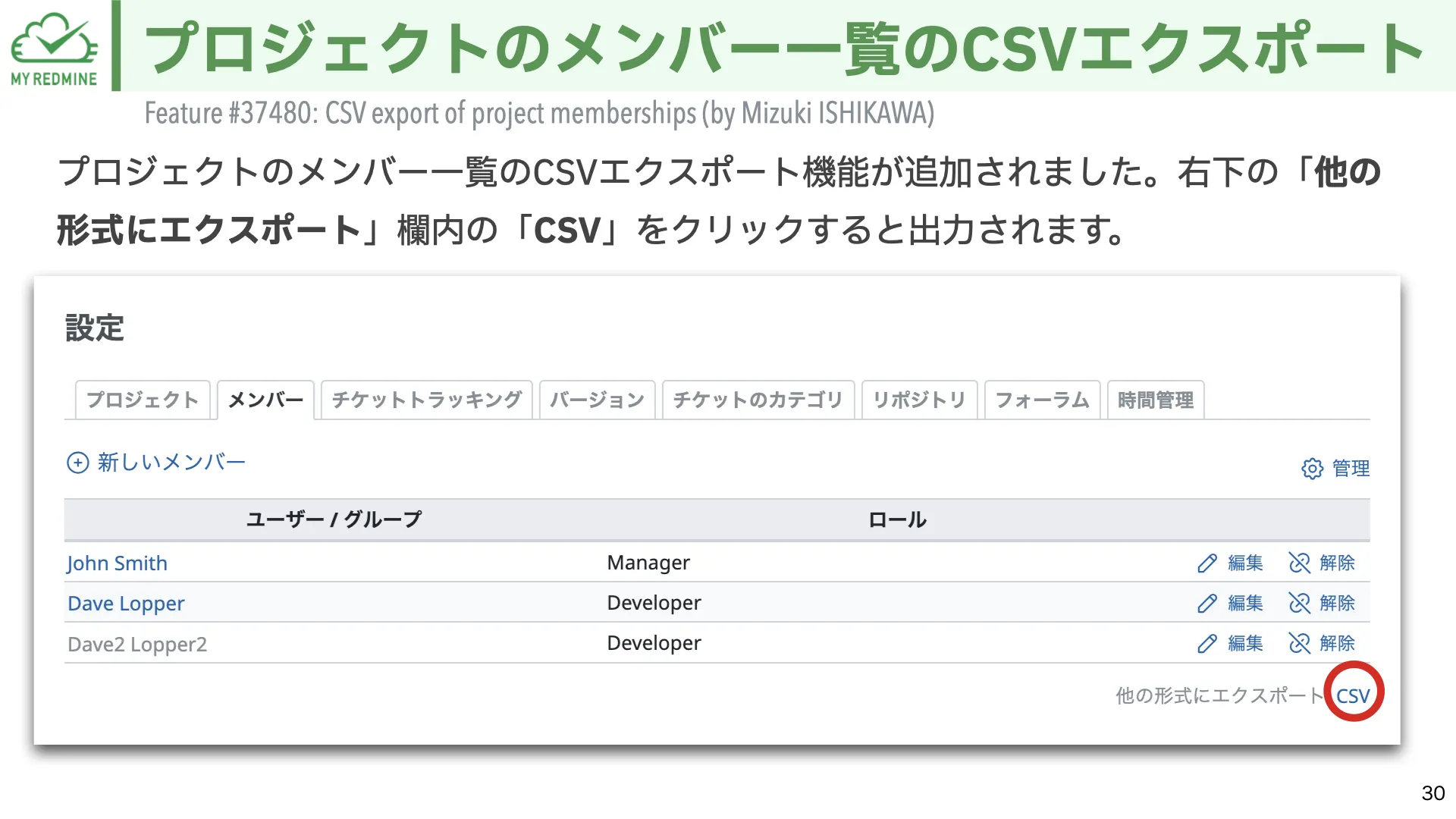The height and width of the screenshot is (819, 1456).
Task: Click the pencil edit icon for Dave2 Lopper2
Action: [x=1207, y=644]
